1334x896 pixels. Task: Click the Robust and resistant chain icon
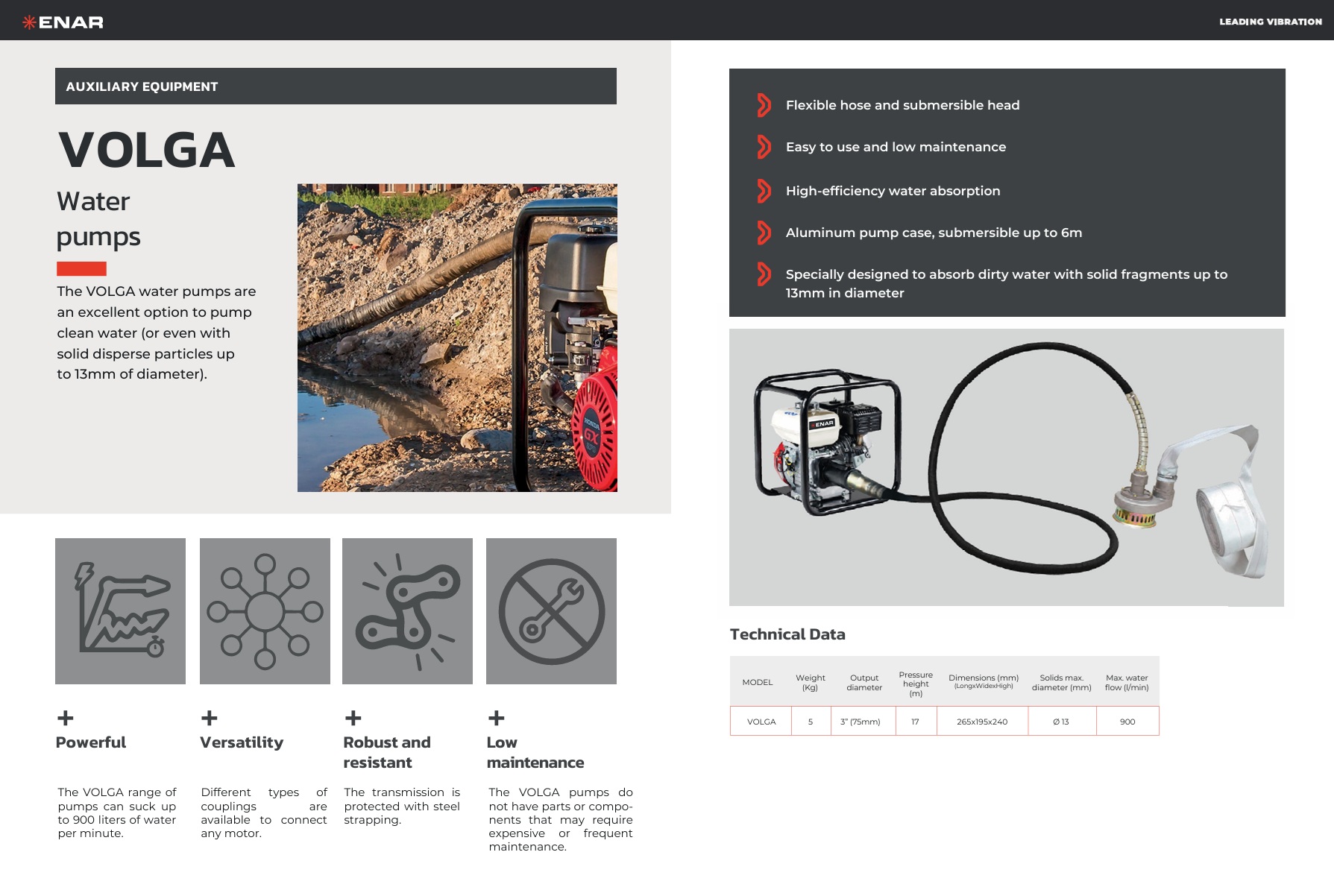click(x=407, y=611)
